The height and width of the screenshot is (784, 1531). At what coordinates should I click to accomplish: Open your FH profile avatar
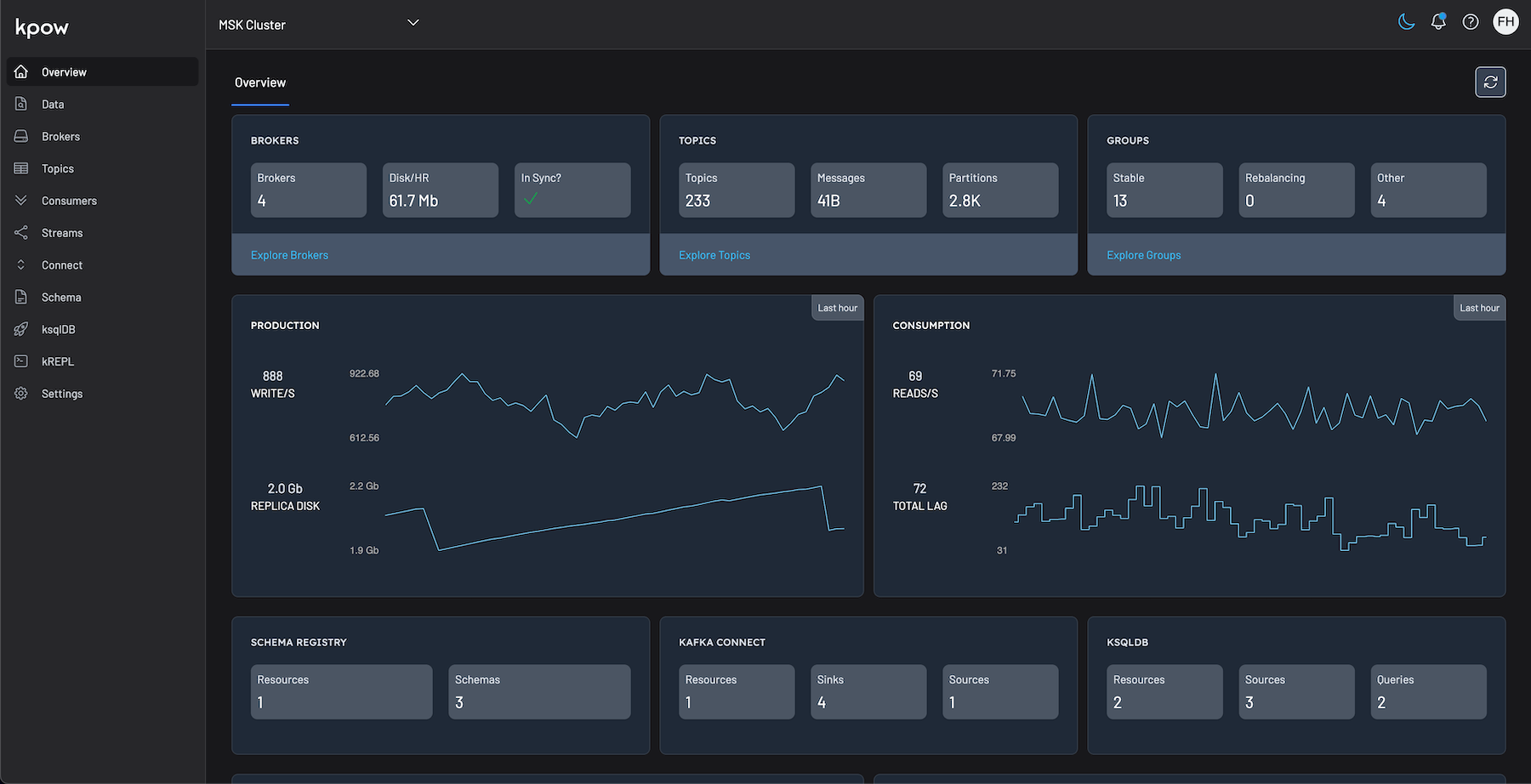point(1505,21)
